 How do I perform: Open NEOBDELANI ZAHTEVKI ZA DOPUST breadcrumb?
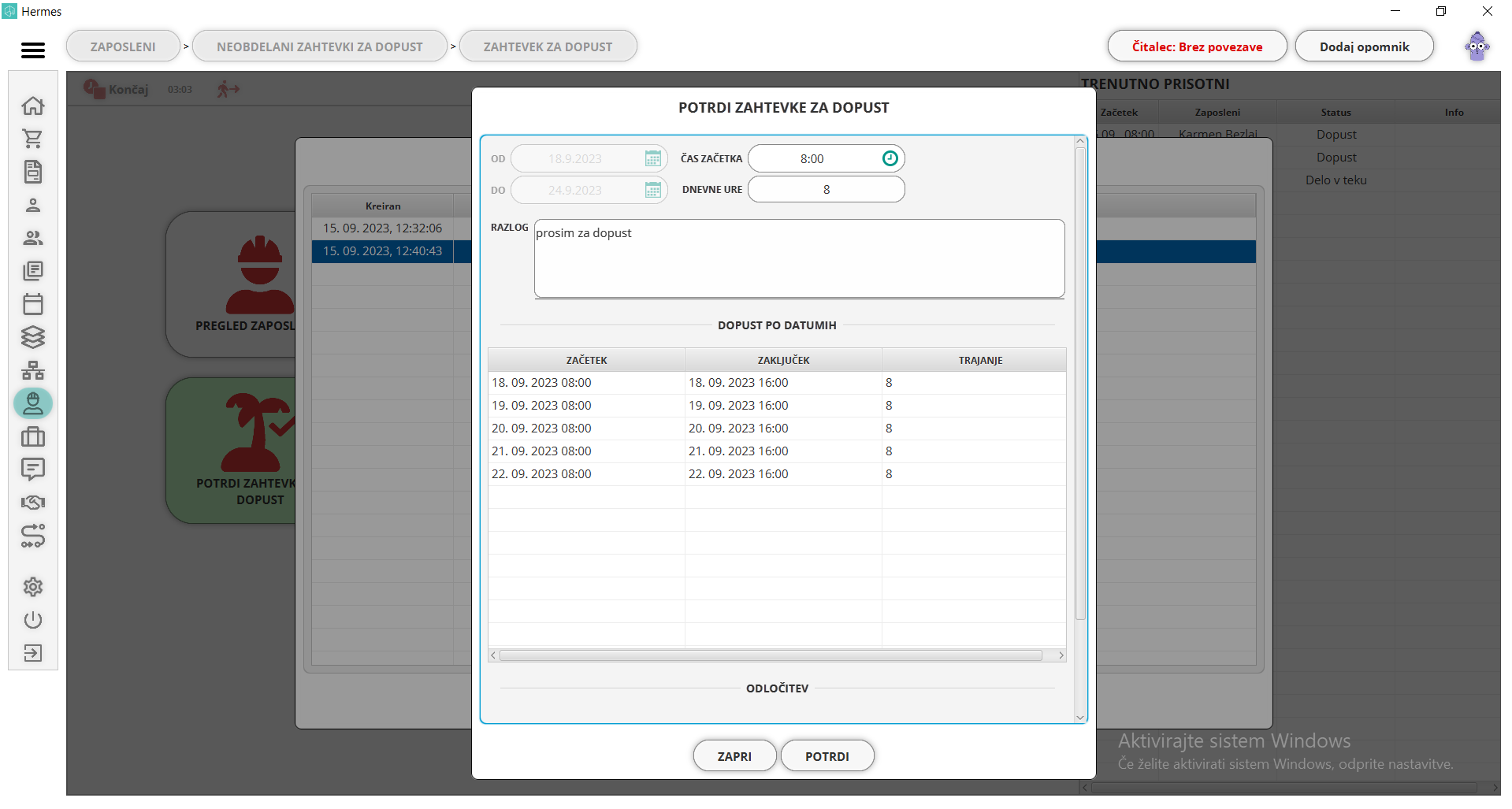tap(320, 46)
